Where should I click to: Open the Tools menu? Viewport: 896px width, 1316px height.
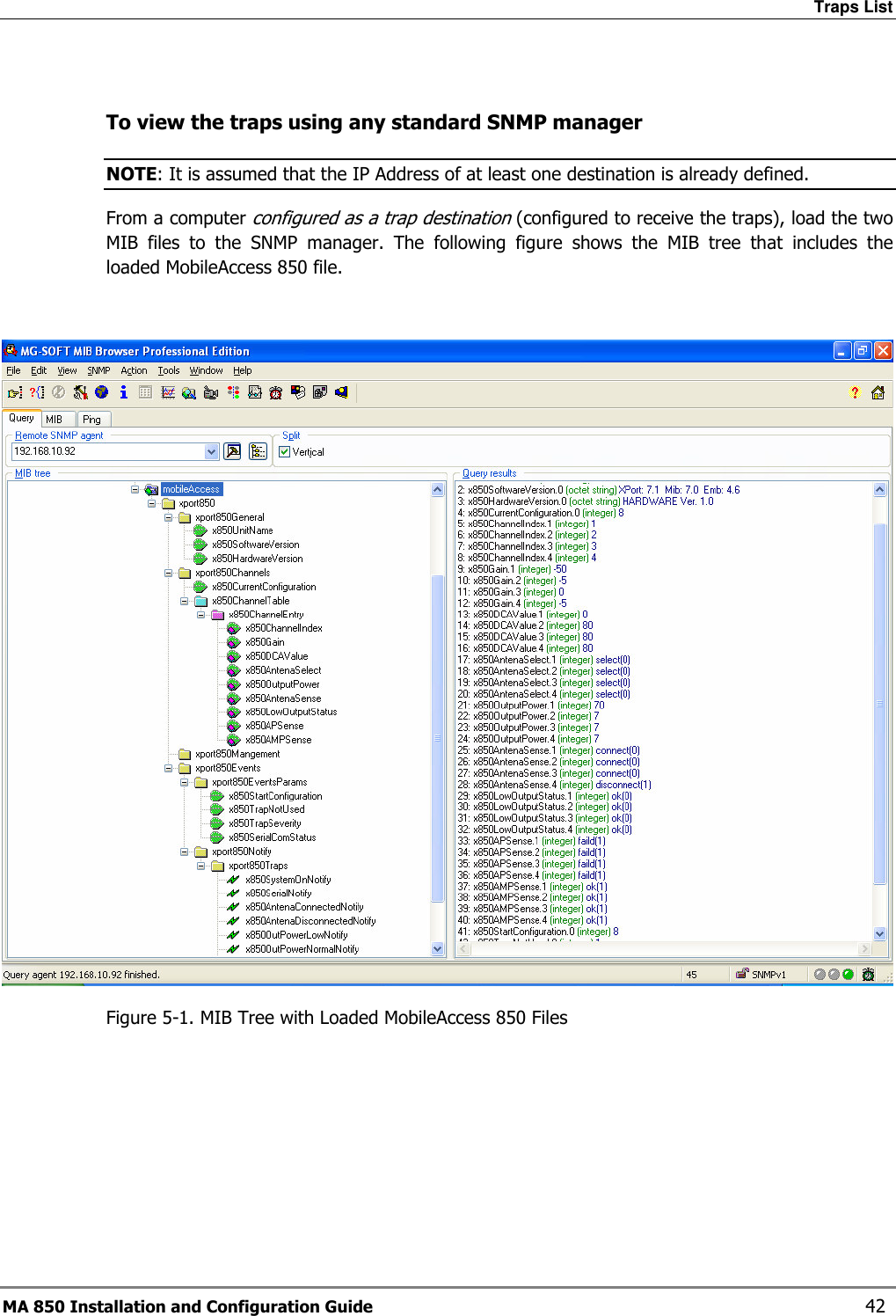pos(169,370)
